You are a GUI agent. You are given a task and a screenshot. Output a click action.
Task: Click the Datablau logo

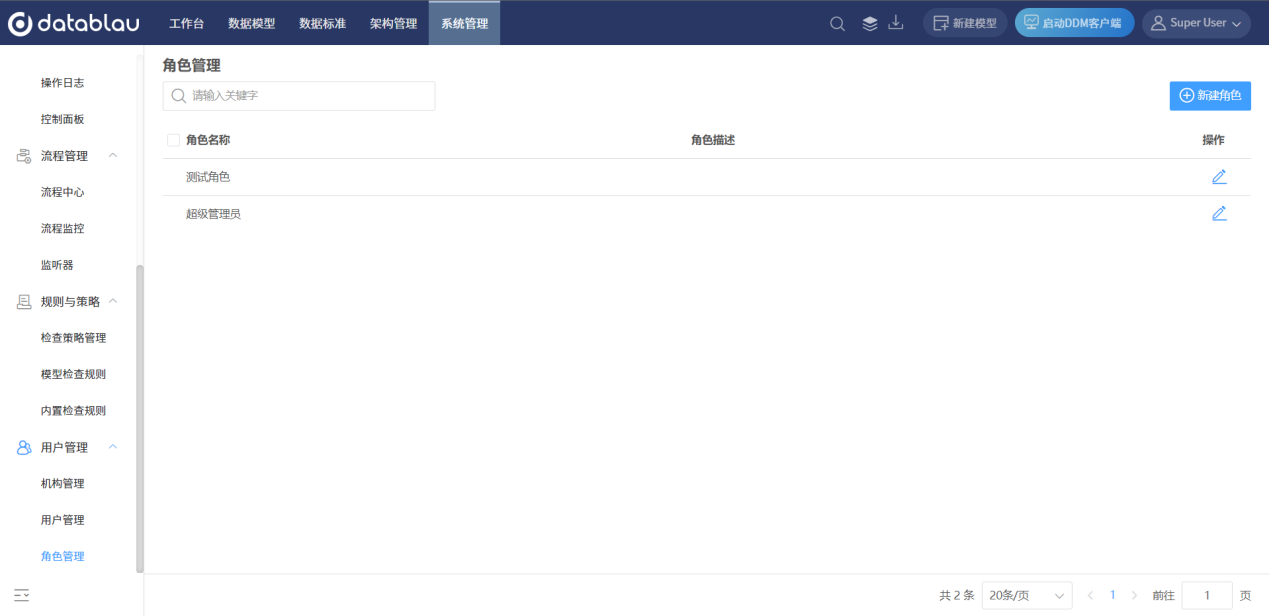pyautogui.click(x=74, y=23)
